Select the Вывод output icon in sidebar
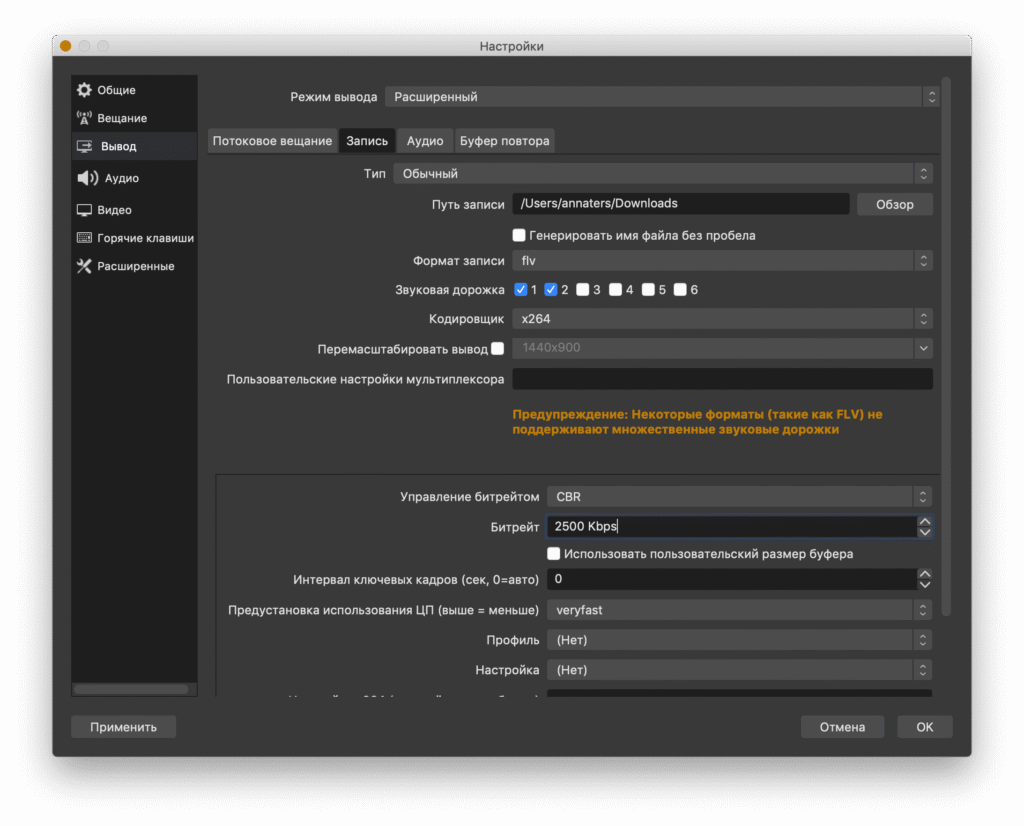The height and width of the screenshot is (826, 1024). point(84,146)
